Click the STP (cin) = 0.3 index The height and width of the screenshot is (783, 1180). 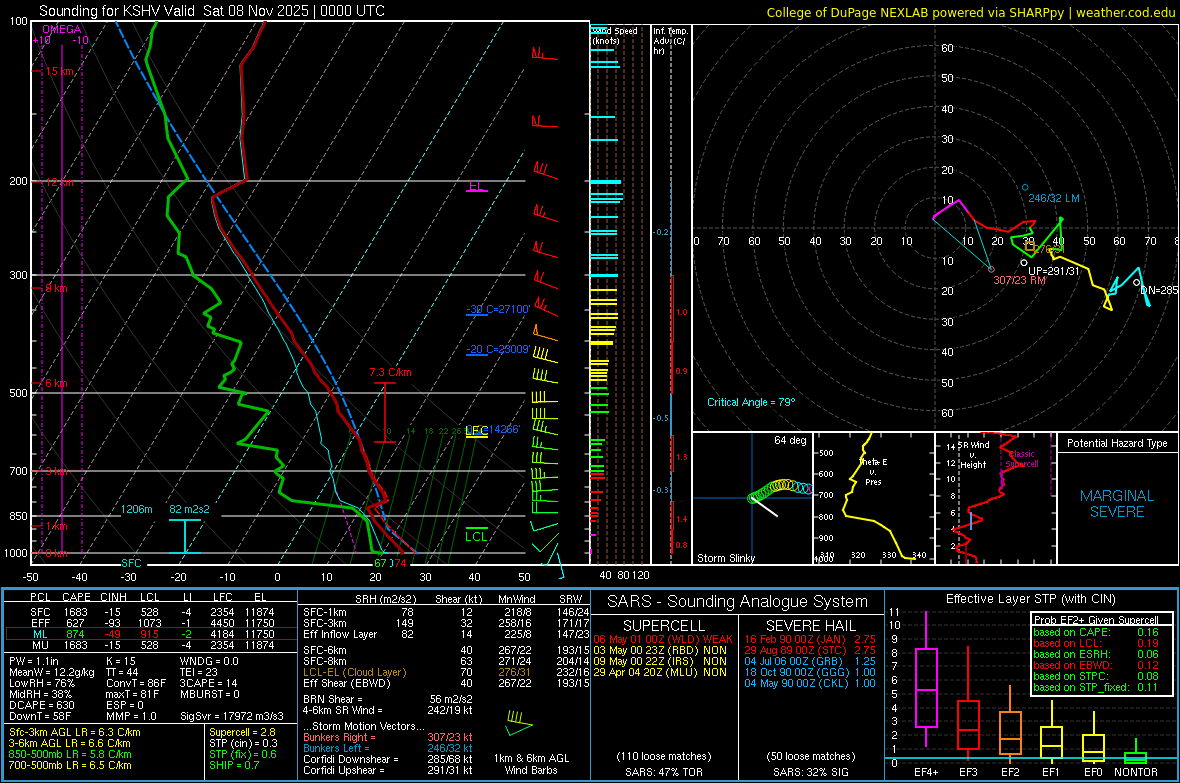(243, 743)
